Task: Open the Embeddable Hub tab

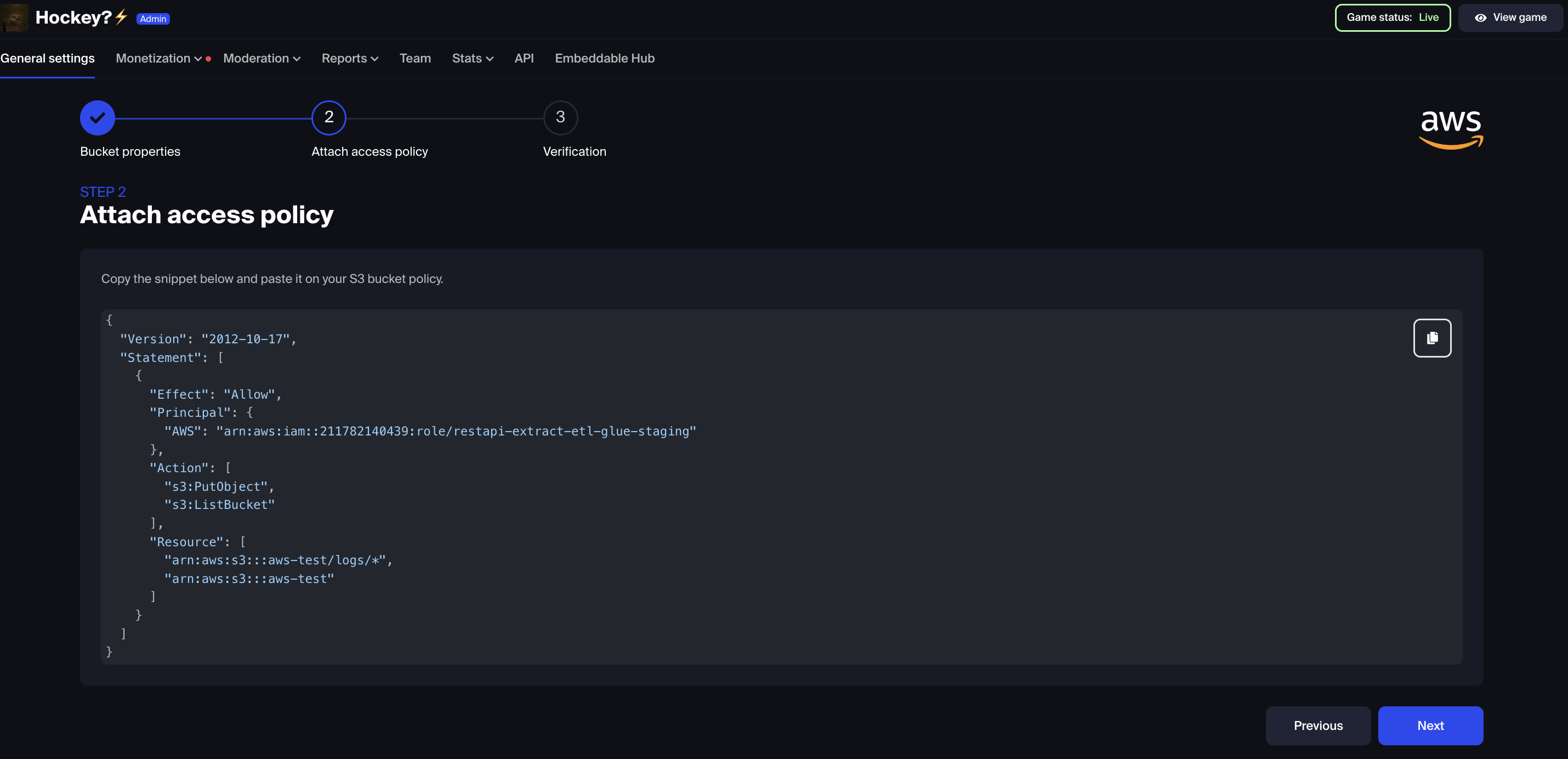Action: point(604,59)
